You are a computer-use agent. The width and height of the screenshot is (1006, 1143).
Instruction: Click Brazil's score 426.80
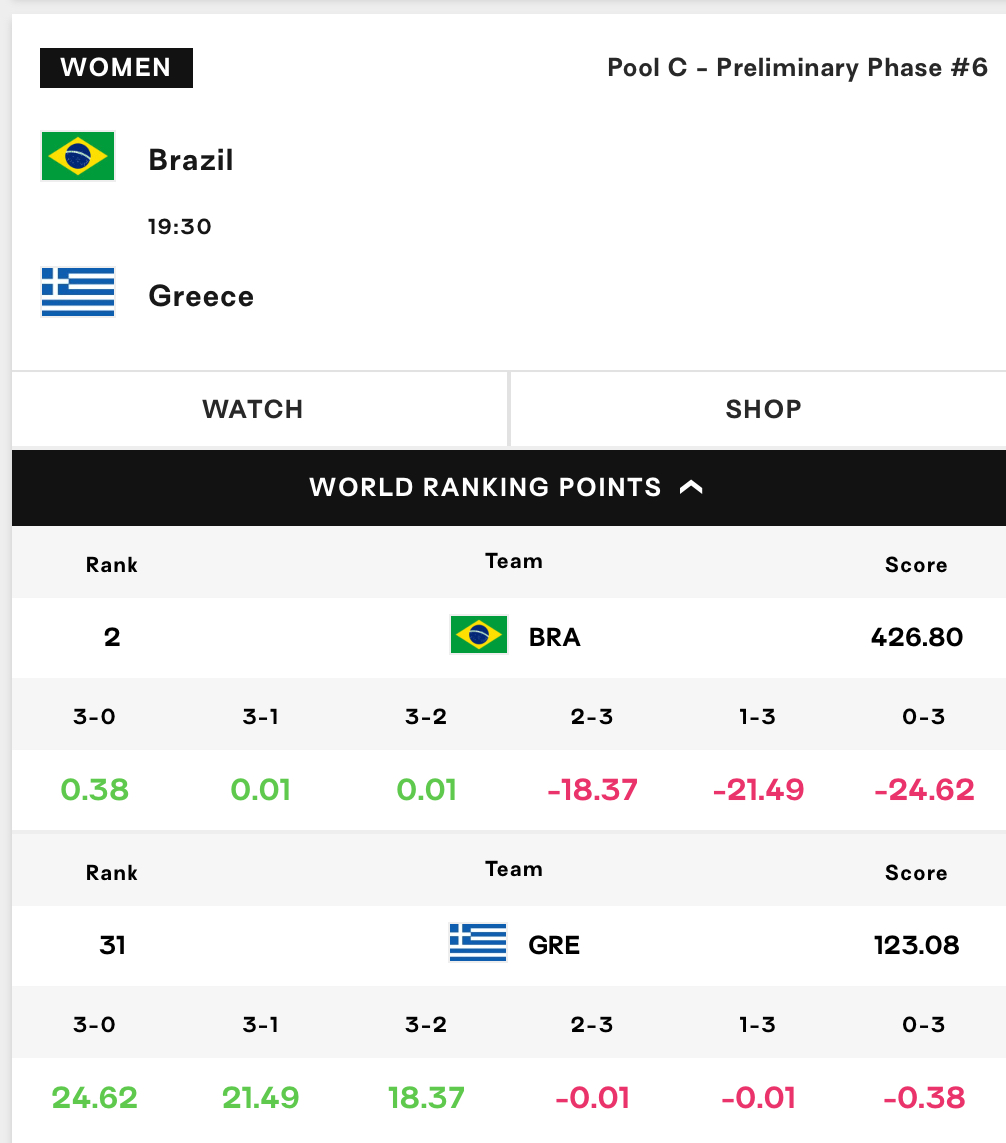coord(917,637)
